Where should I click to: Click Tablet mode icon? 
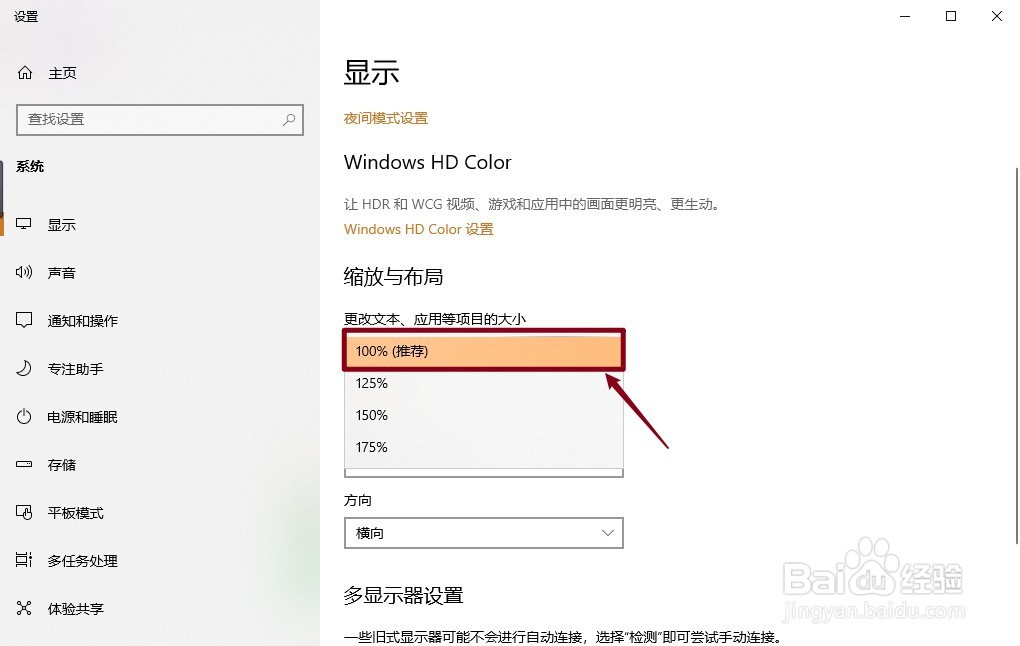click(x=25, y=513)
